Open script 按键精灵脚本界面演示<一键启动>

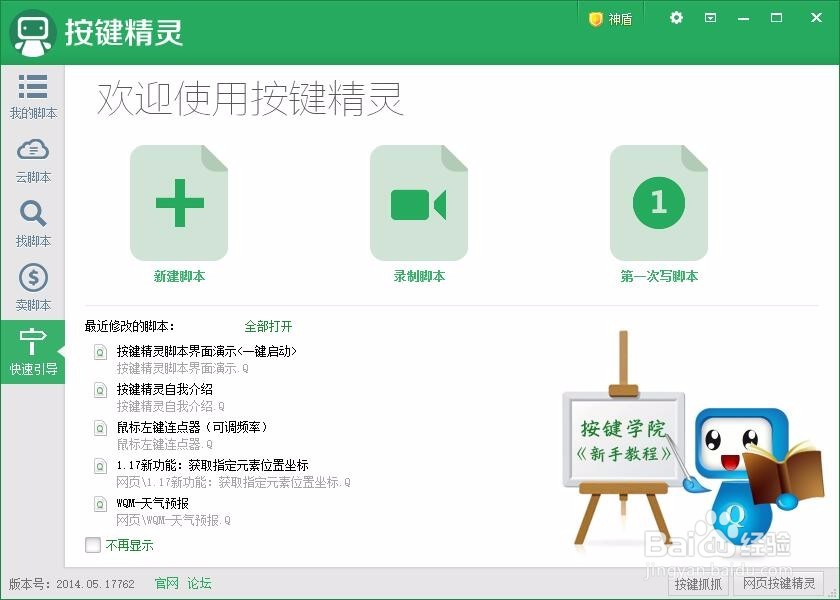pos(207,351)
